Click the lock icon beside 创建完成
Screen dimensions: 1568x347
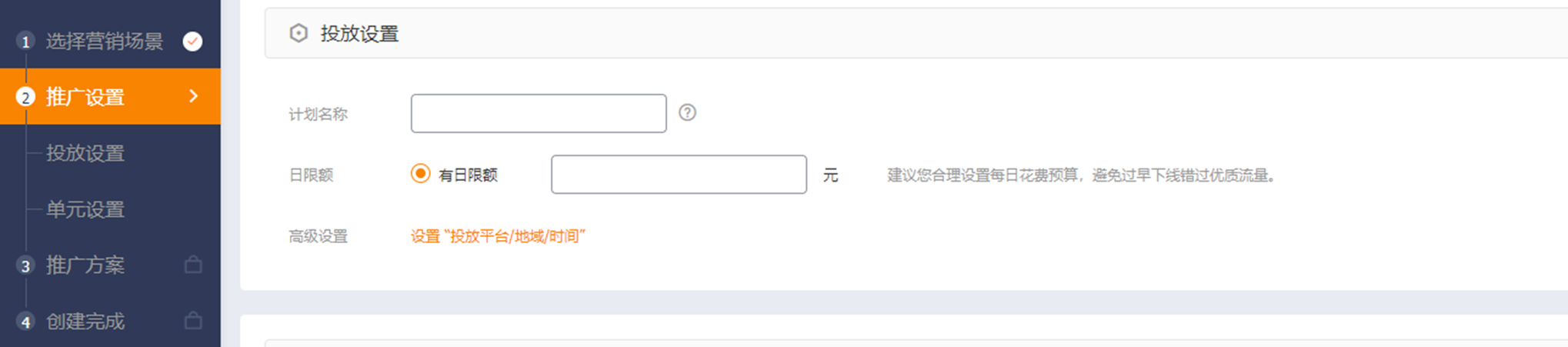(x=193, y=320)
